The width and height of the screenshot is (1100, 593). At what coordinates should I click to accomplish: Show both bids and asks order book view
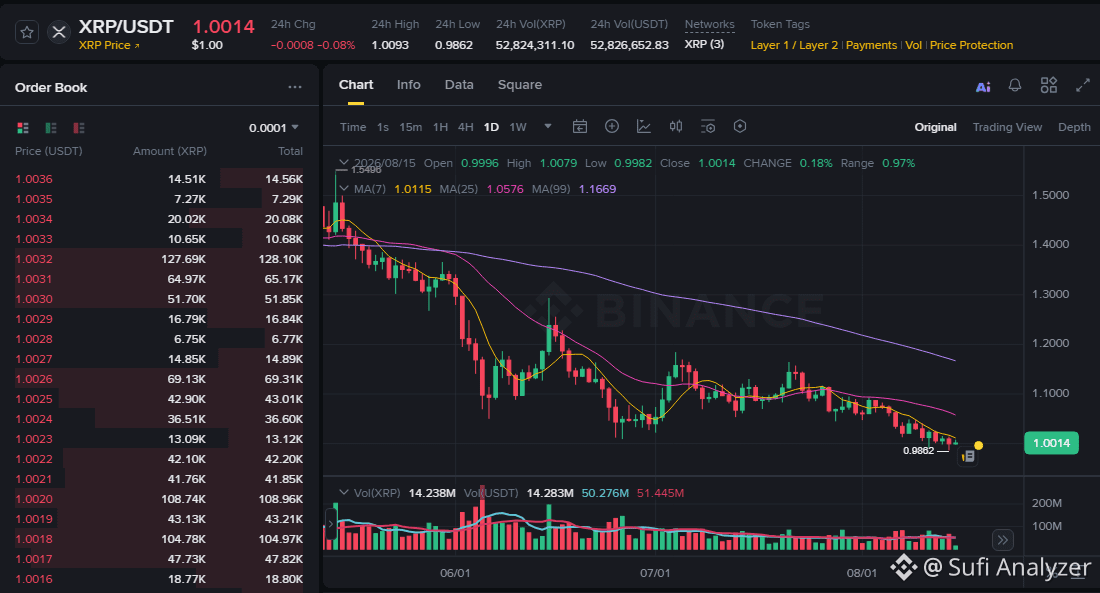[22, 128]
